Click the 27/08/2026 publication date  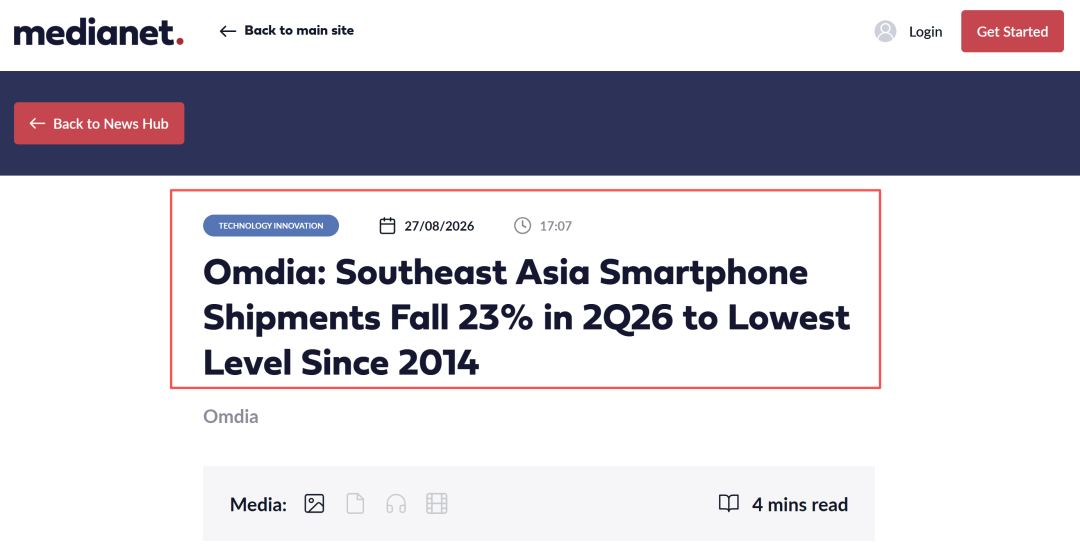point(439,226)
